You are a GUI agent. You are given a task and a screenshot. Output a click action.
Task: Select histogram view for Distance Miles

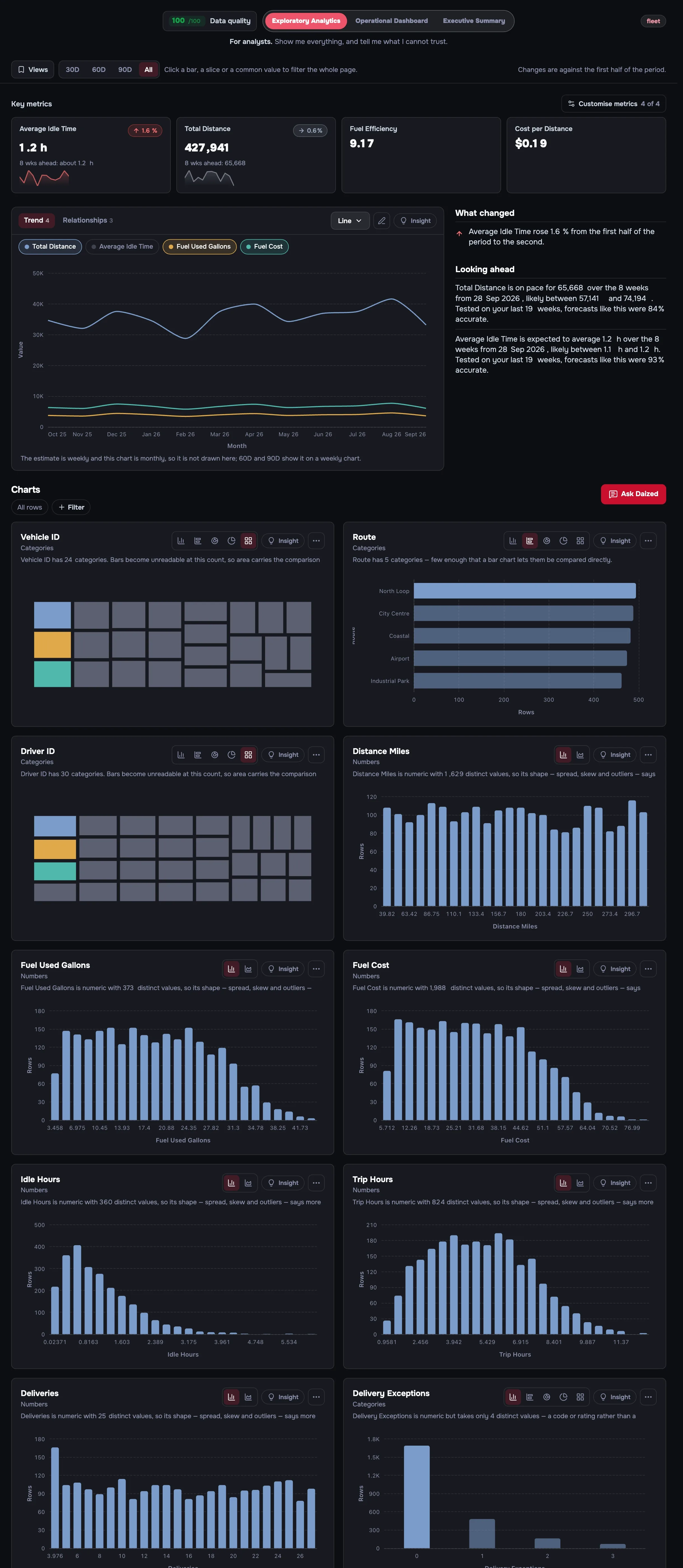pyautogui.click(x=563, y=755)
